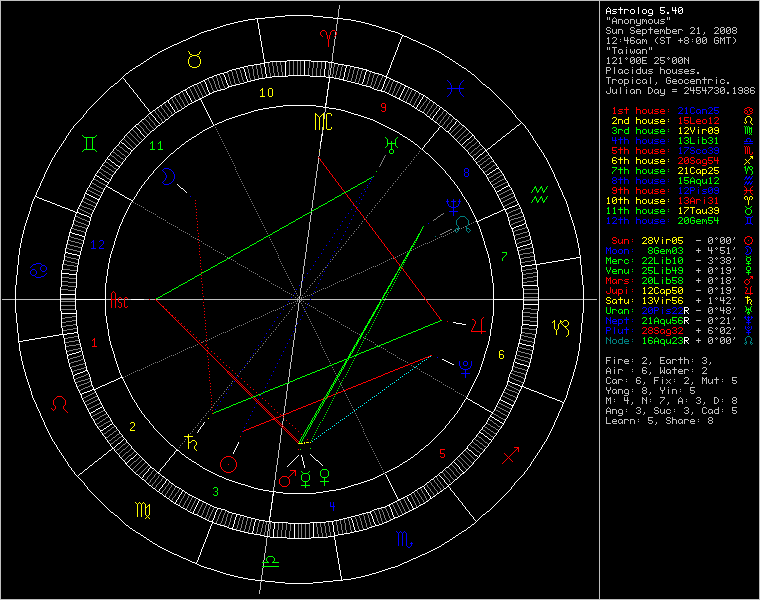Image resolution: width=760 pixels, height=600 pixels.
Task: Click the Node 16Aqu23R position row
Action: tap(680, 341)
